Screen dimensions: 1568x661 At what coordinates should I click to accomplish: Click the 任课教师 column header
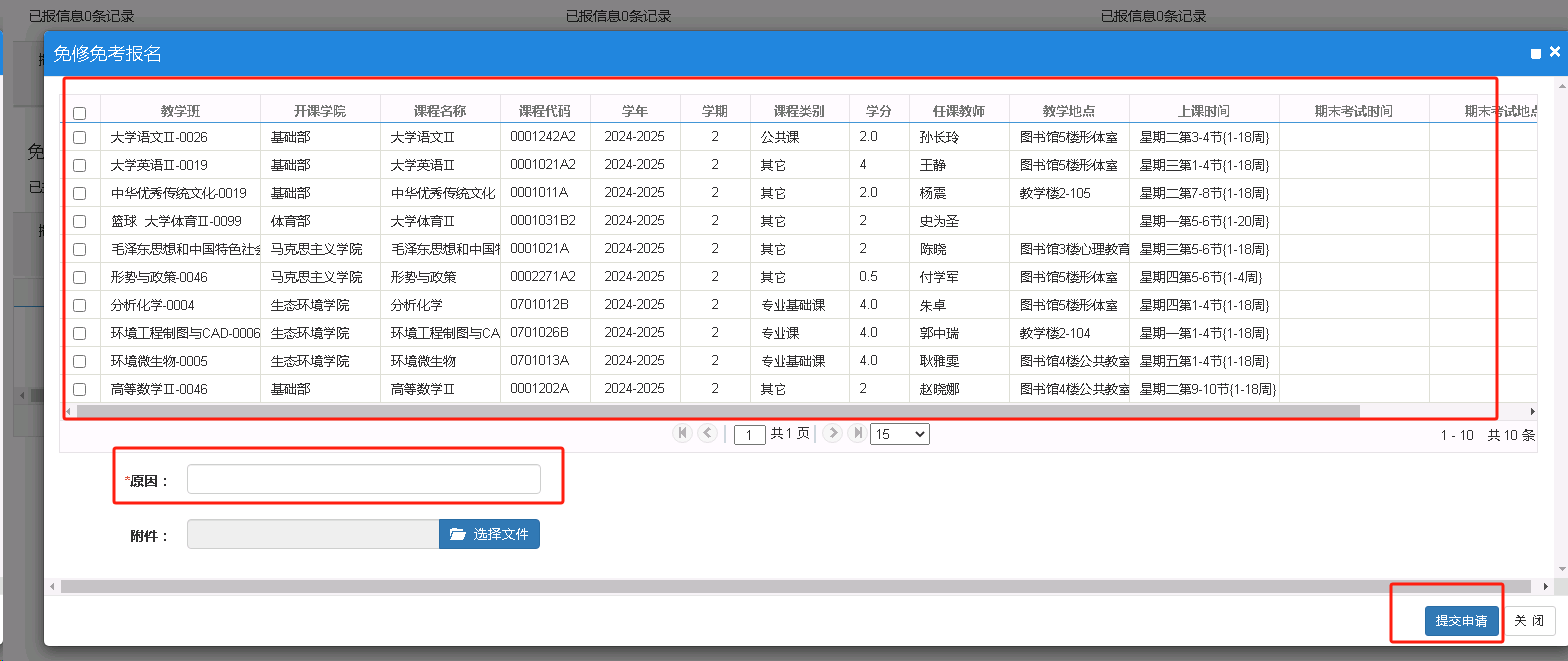tap(959, 111)
